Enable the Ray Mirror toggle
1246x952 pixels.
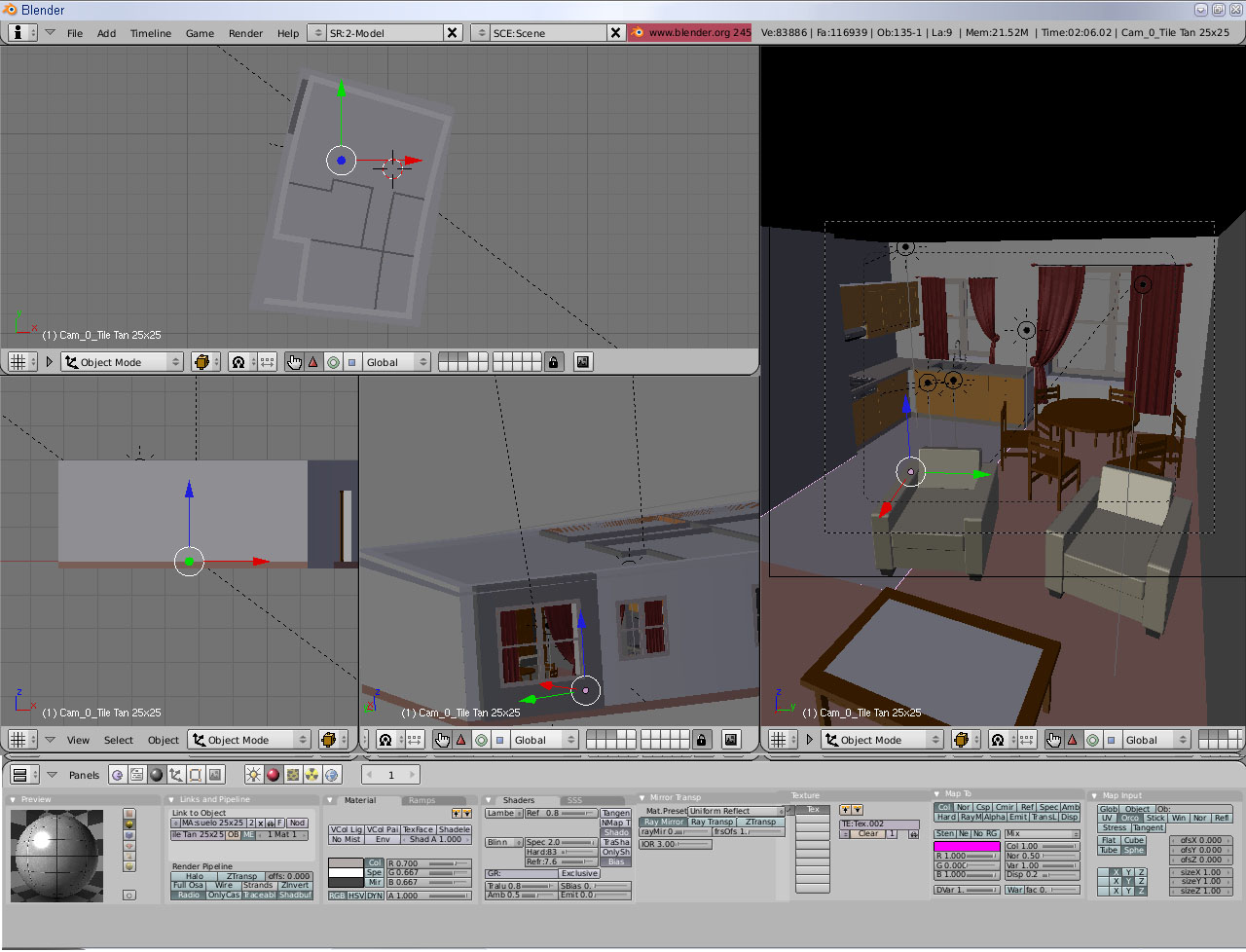coord(664,823)
